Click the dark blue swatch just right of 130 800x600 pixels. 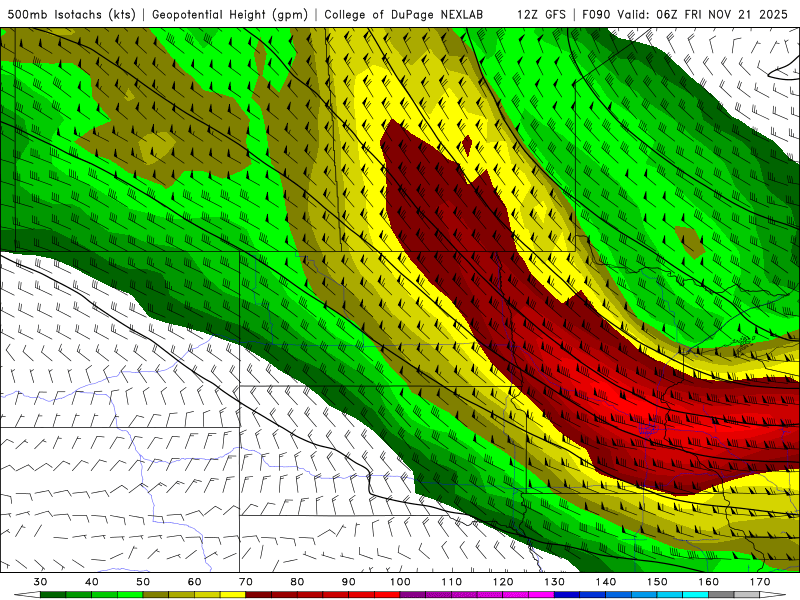tap(567, 595)
